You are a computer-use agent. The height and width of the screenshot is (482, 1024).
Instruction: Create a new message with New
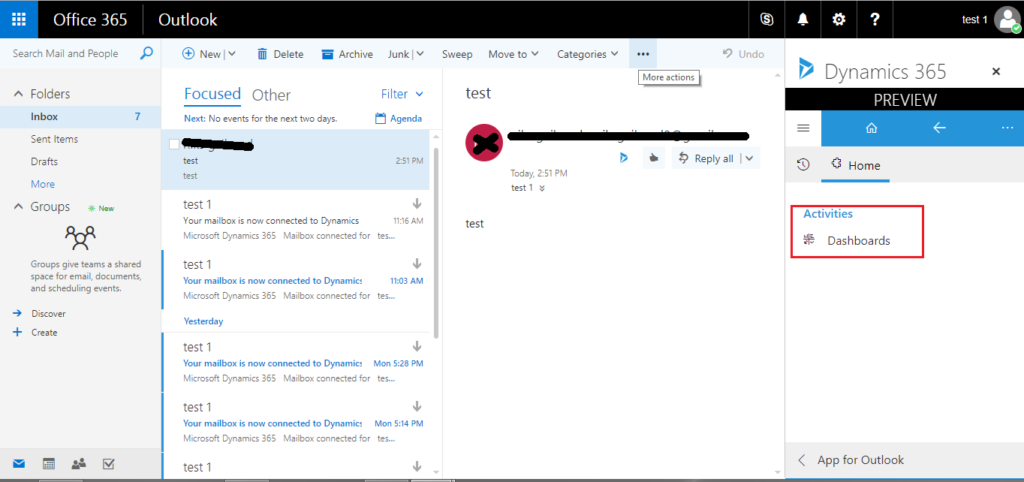(202, 54)
